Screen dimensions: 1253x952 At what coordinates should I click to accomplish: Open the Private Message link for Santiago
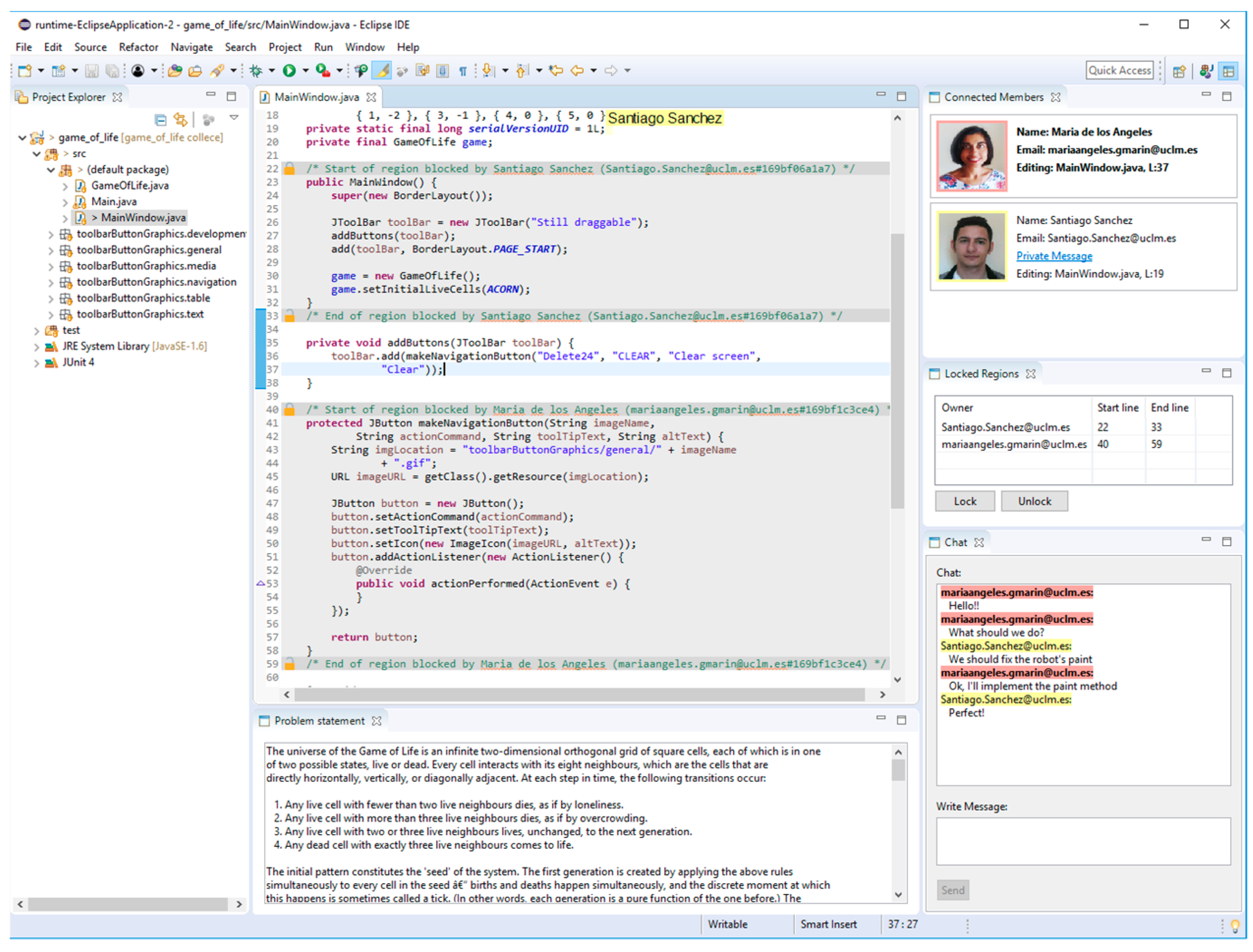point(1054,256)
